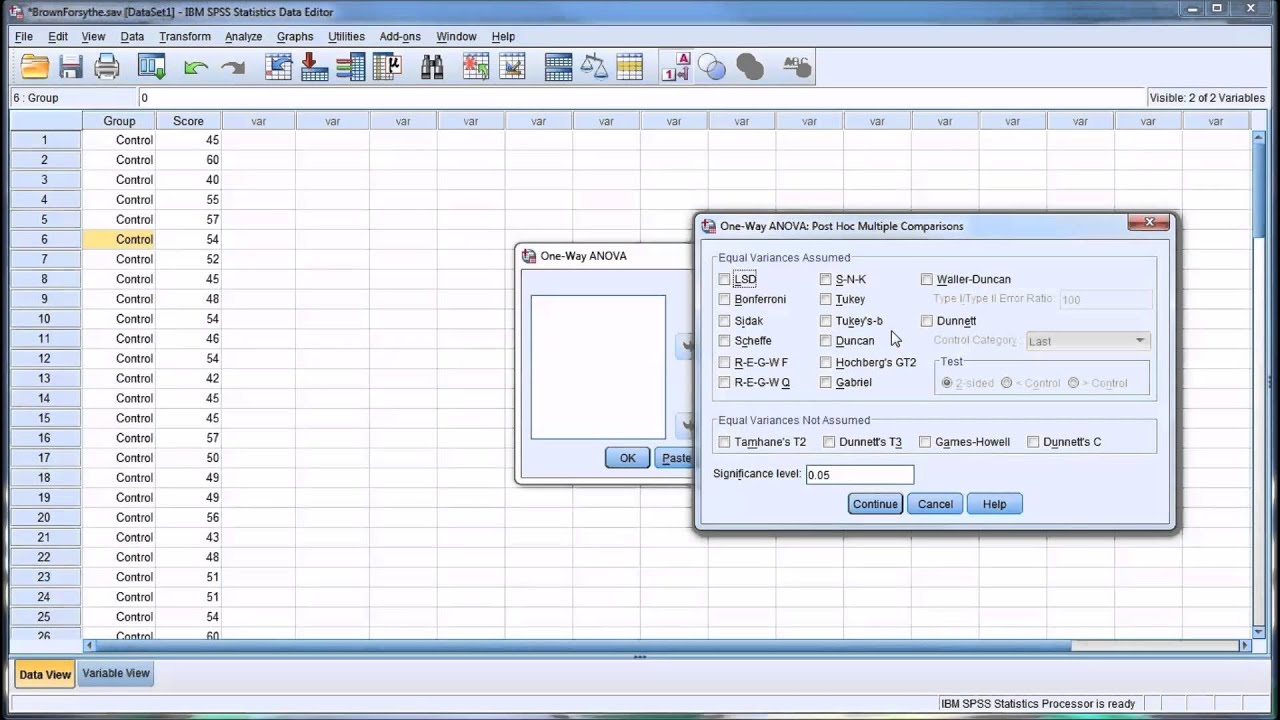Viewport: 1280px width, 720px height.
Task: Toggle Value Labels toolbar icon
Action: click(676, 67)
